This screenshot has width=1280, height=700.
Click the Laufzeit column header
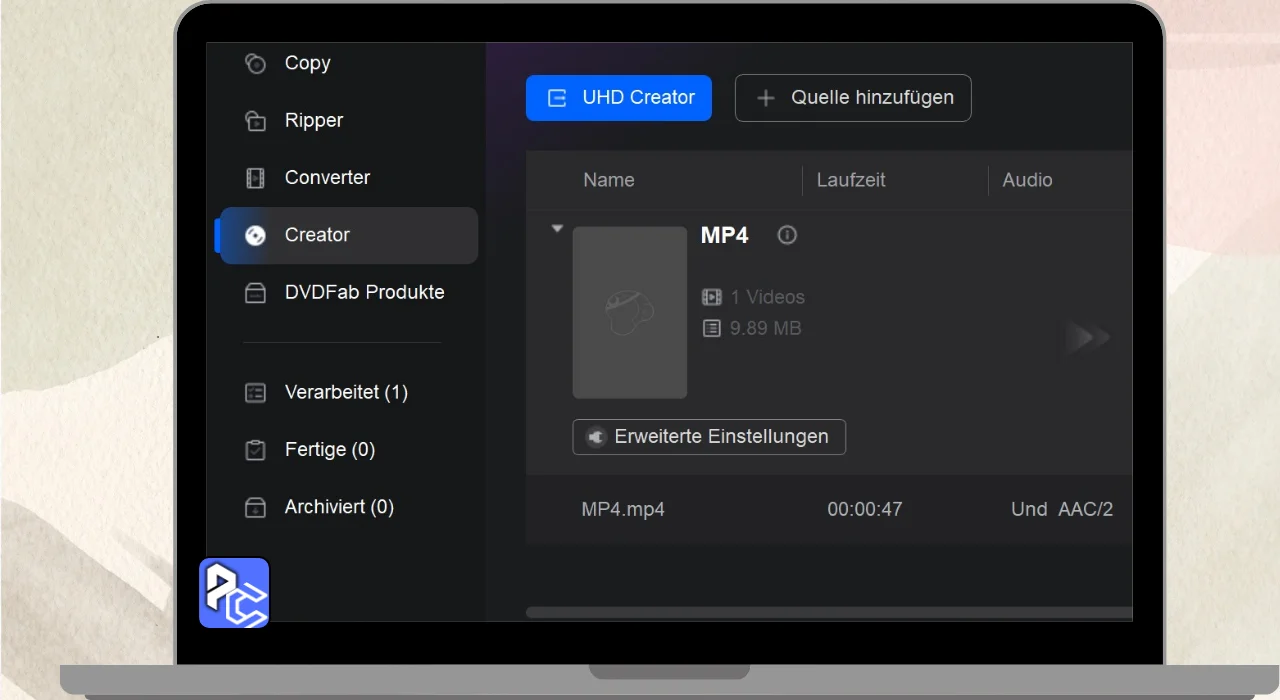tap(851, 181)
